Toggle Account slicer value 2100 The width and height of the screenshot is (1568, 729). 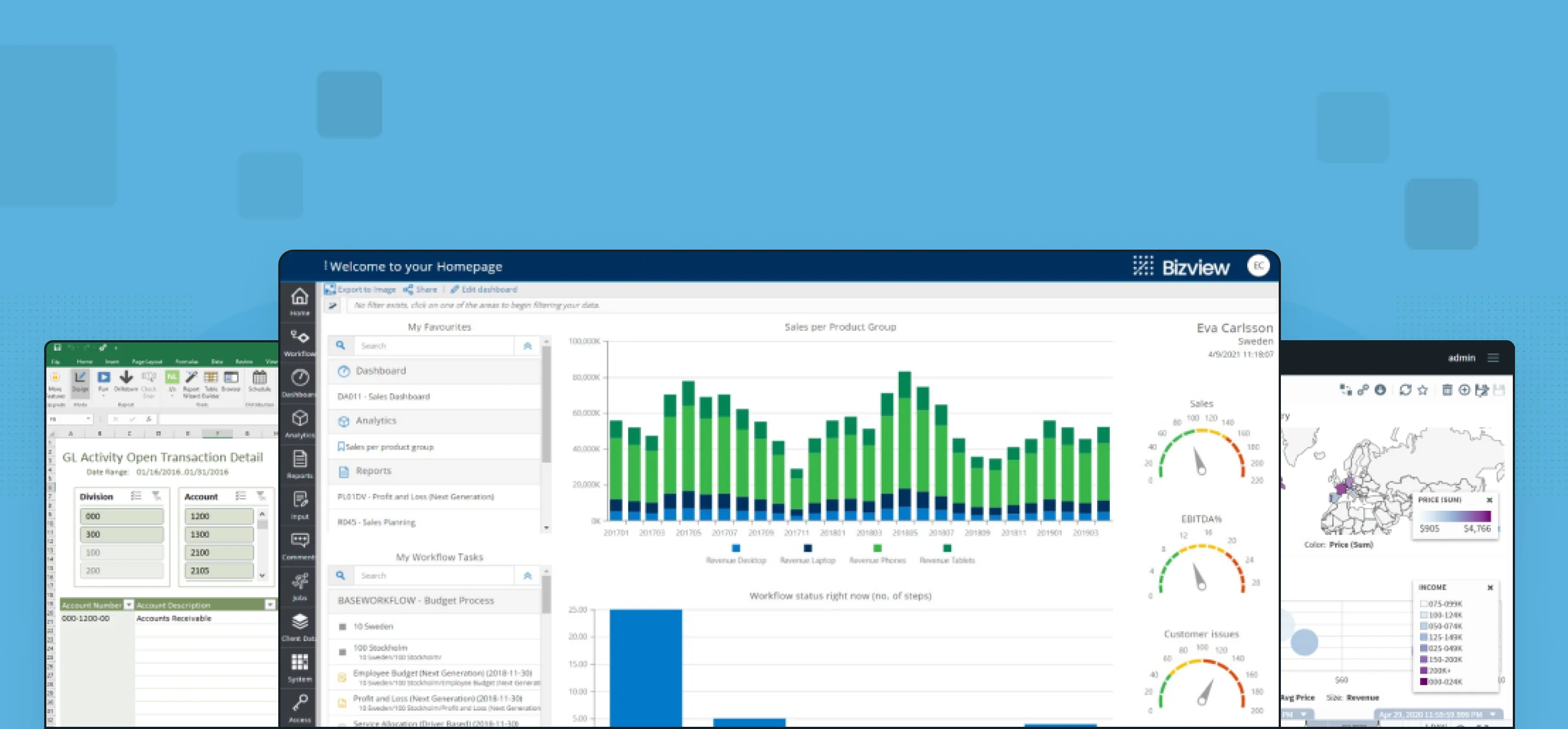point(219,552)
